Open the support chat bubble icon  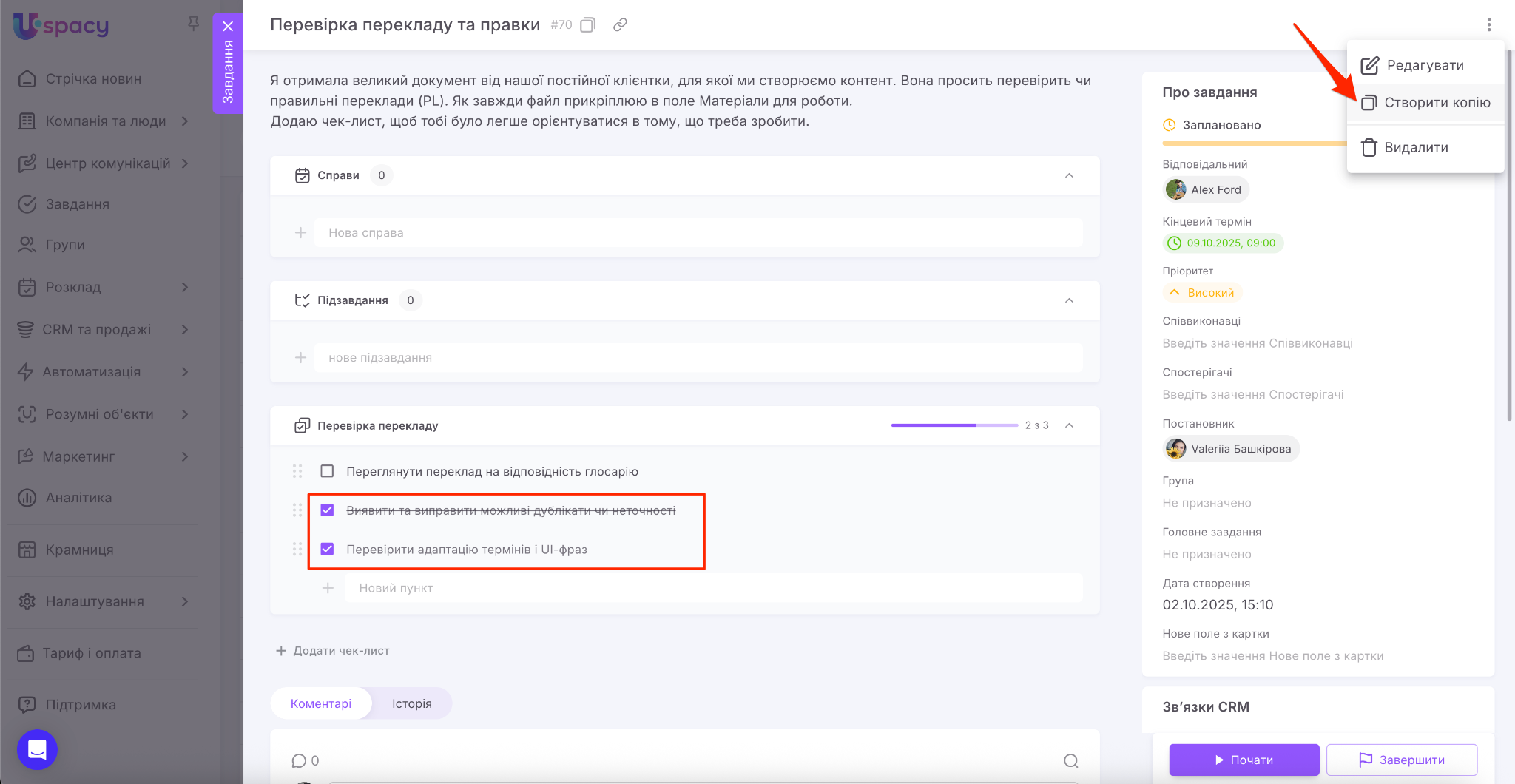point(37,749)
